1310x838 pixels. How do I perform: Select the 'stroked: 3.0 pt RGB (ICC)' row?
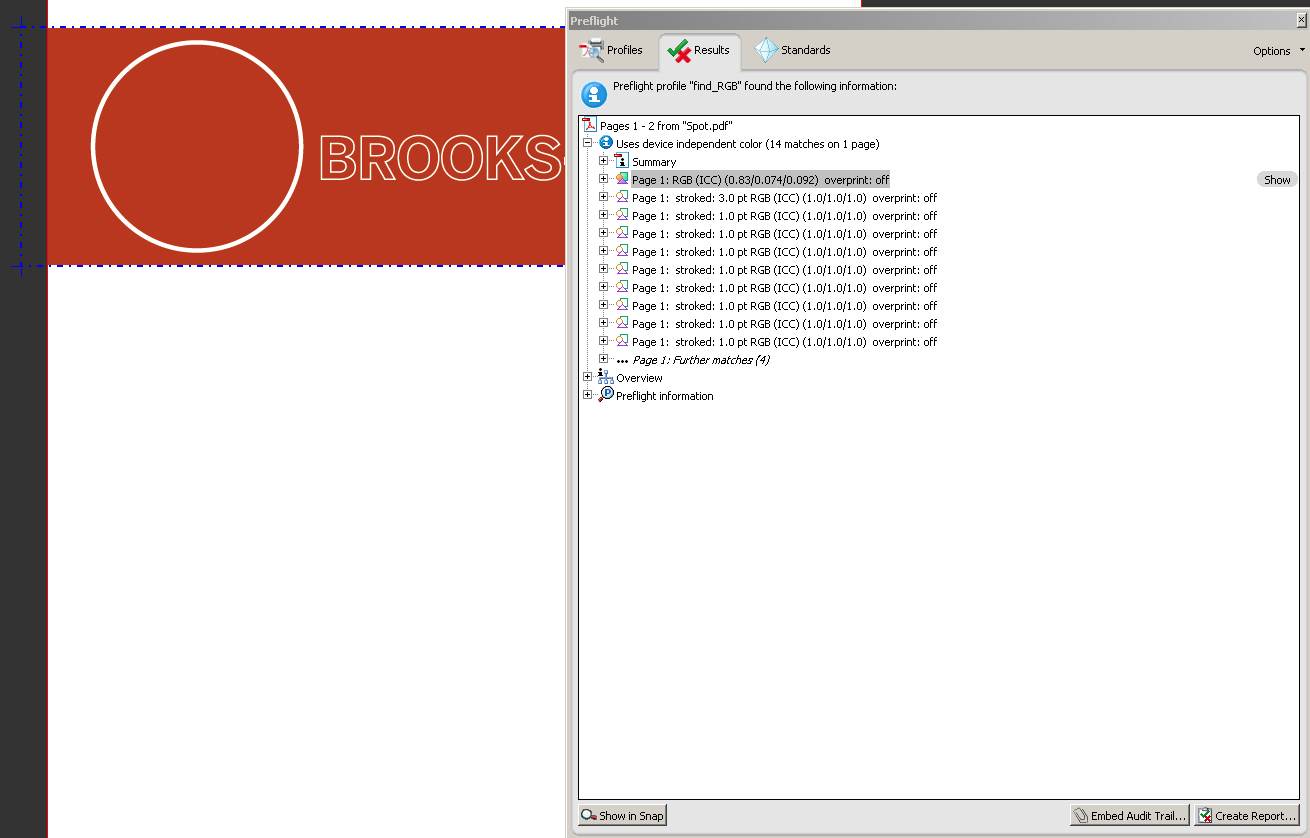pyautogui.click(x=784, y=198)
